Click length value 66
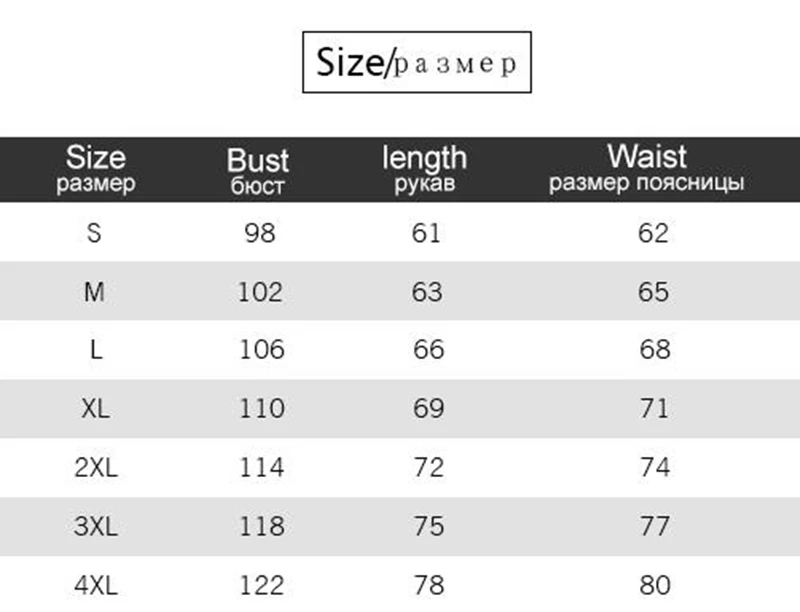Image resolution: width=800 pixels, height=612 pixels. 429,350
